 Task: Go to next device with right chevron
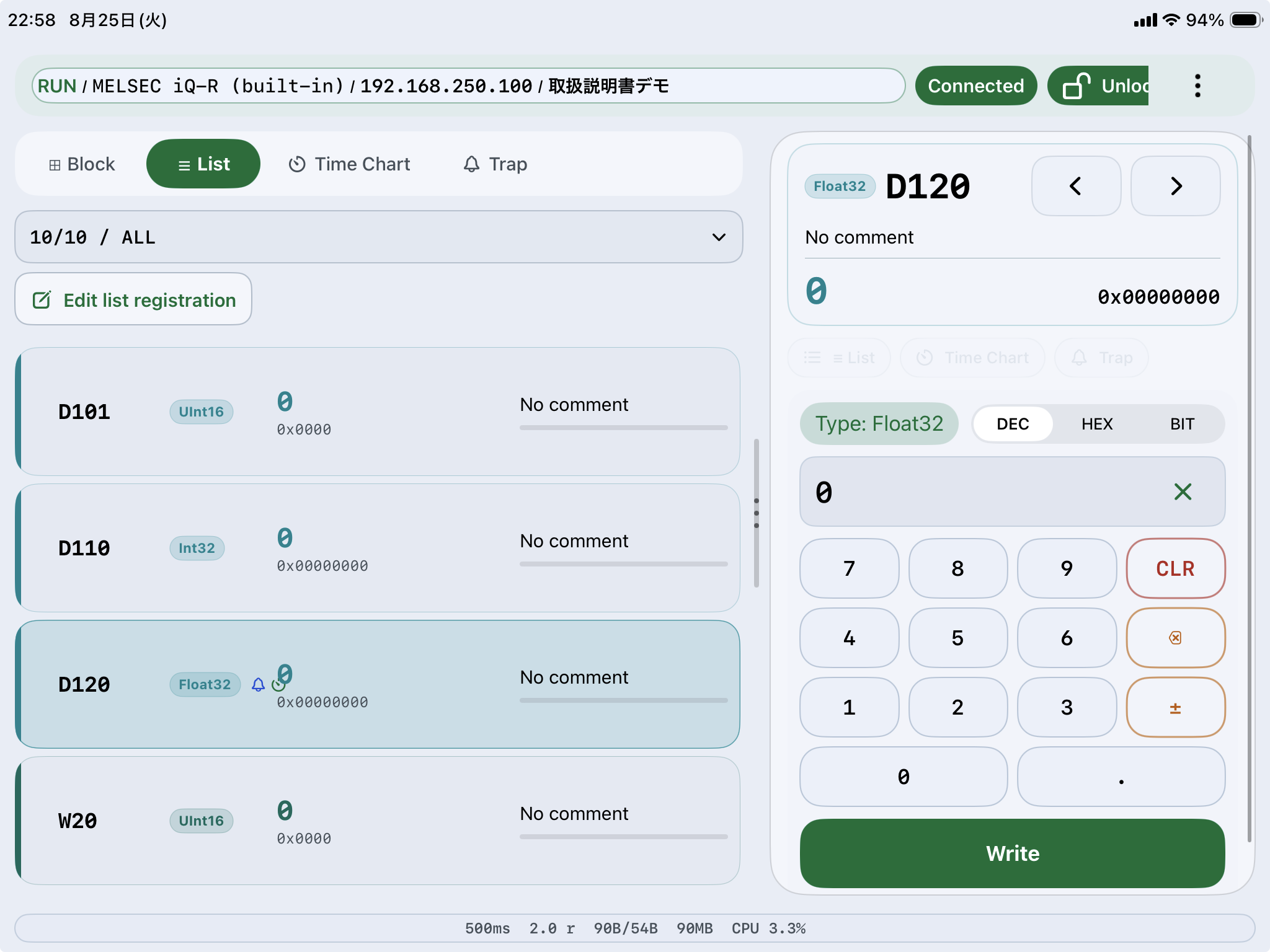click(x=1175, y=186)
